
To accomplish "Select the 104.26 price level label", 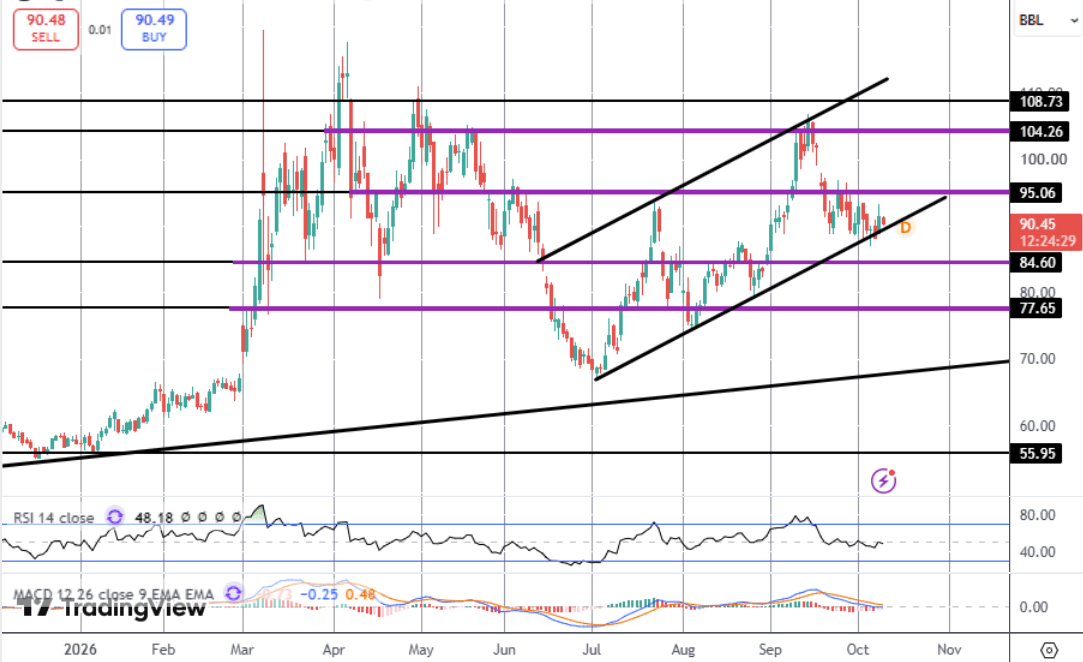I will (1041, 131).
